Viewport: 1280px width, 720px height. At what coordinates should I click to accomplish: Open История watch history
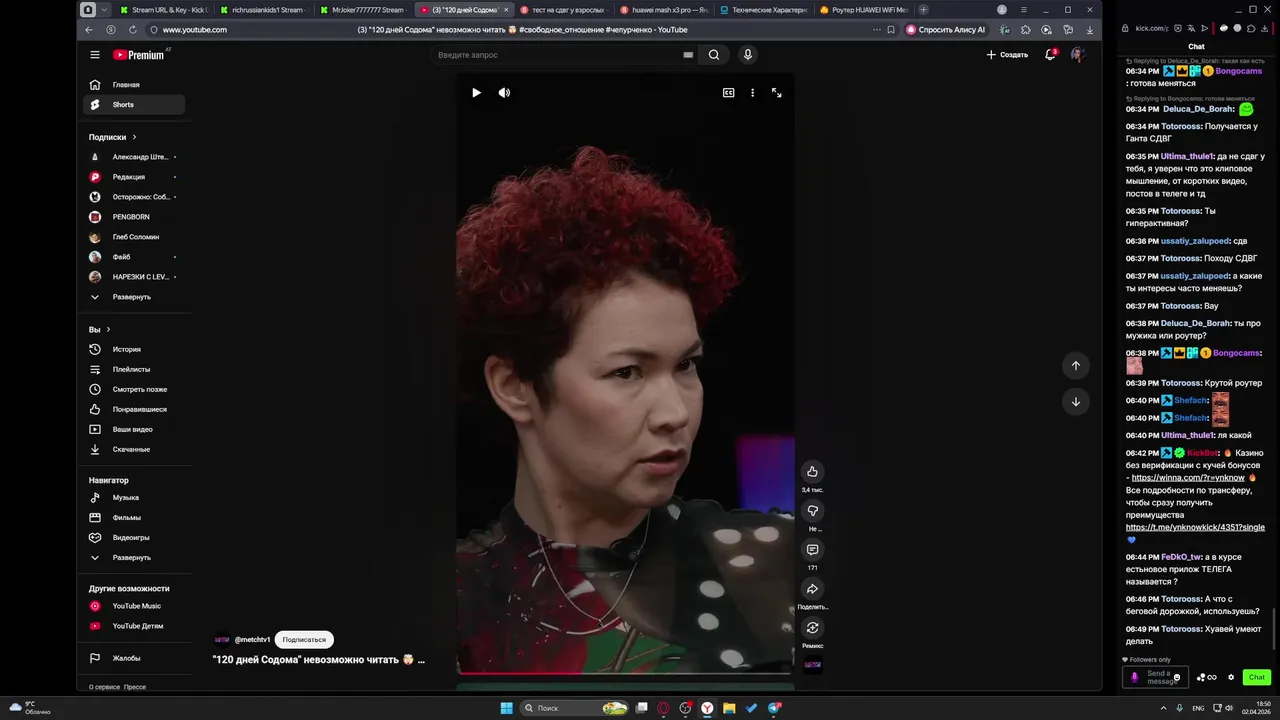point(134,349)
